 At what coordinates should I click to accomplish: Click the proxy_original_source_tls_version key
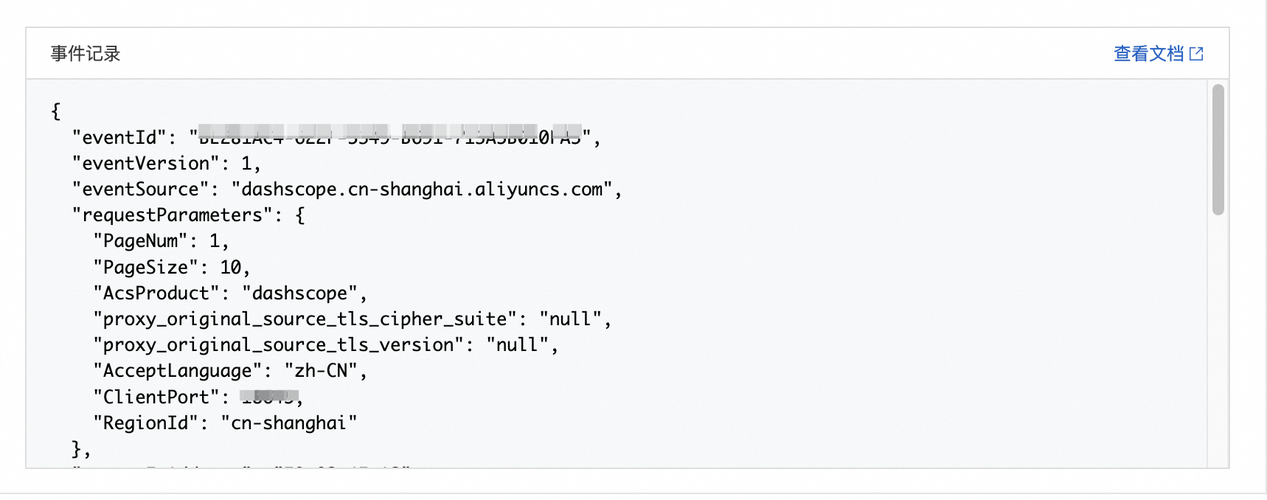(x=279, y=345)
